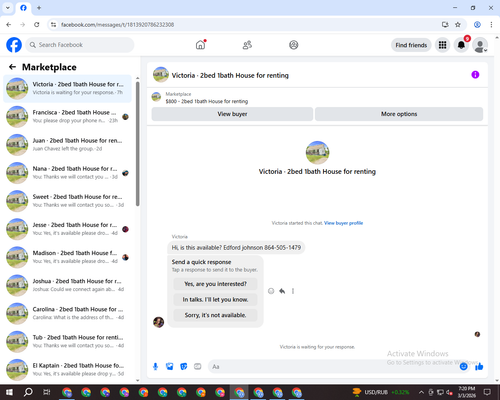Open Chrome three-dot menu
The height and width of the screenshot is (400, 500).
pos(491,25)
